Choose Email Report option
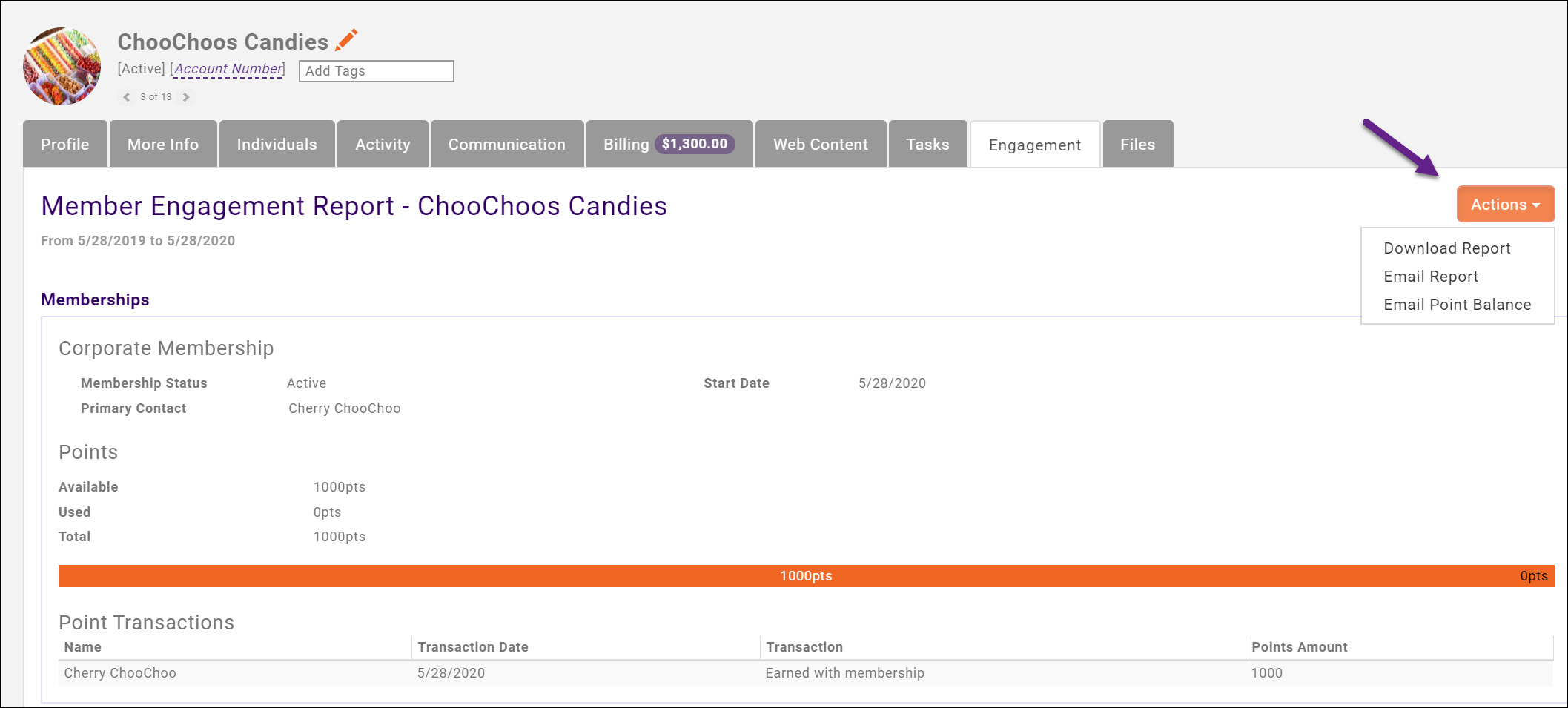1568x708 pixels. point(1430,277)
